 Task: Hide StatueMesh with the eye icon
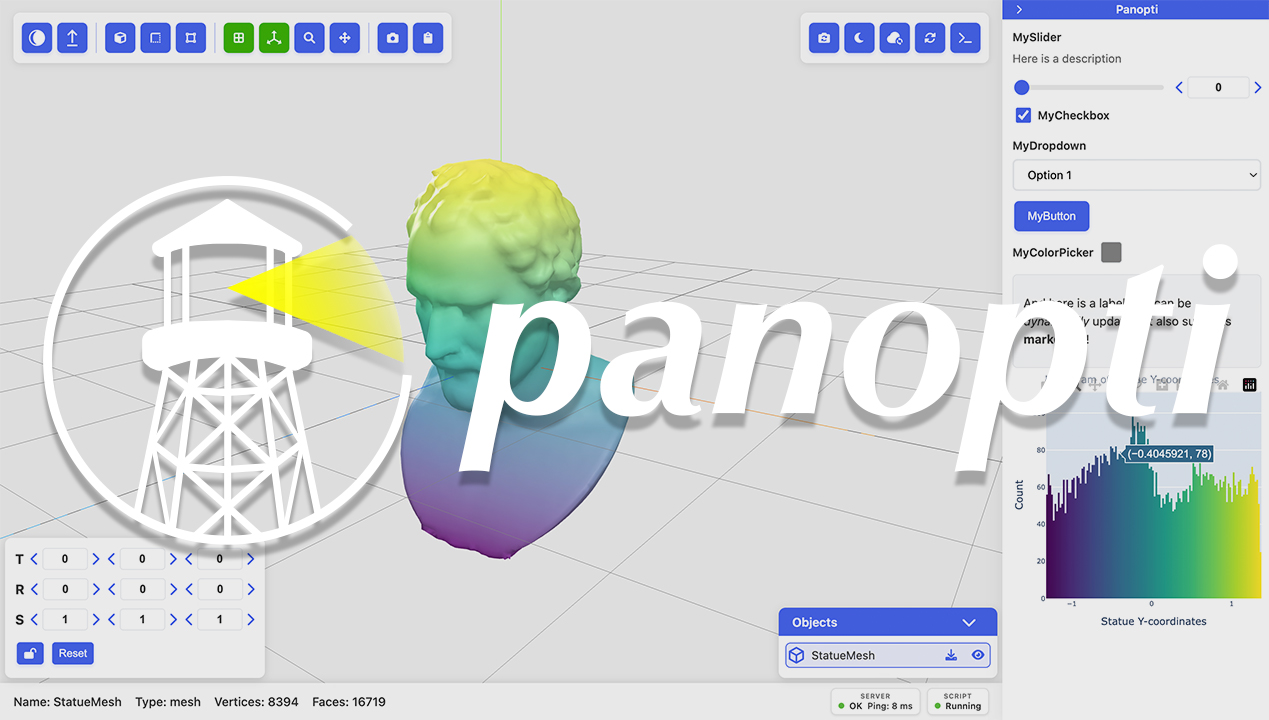click(978, 655)
